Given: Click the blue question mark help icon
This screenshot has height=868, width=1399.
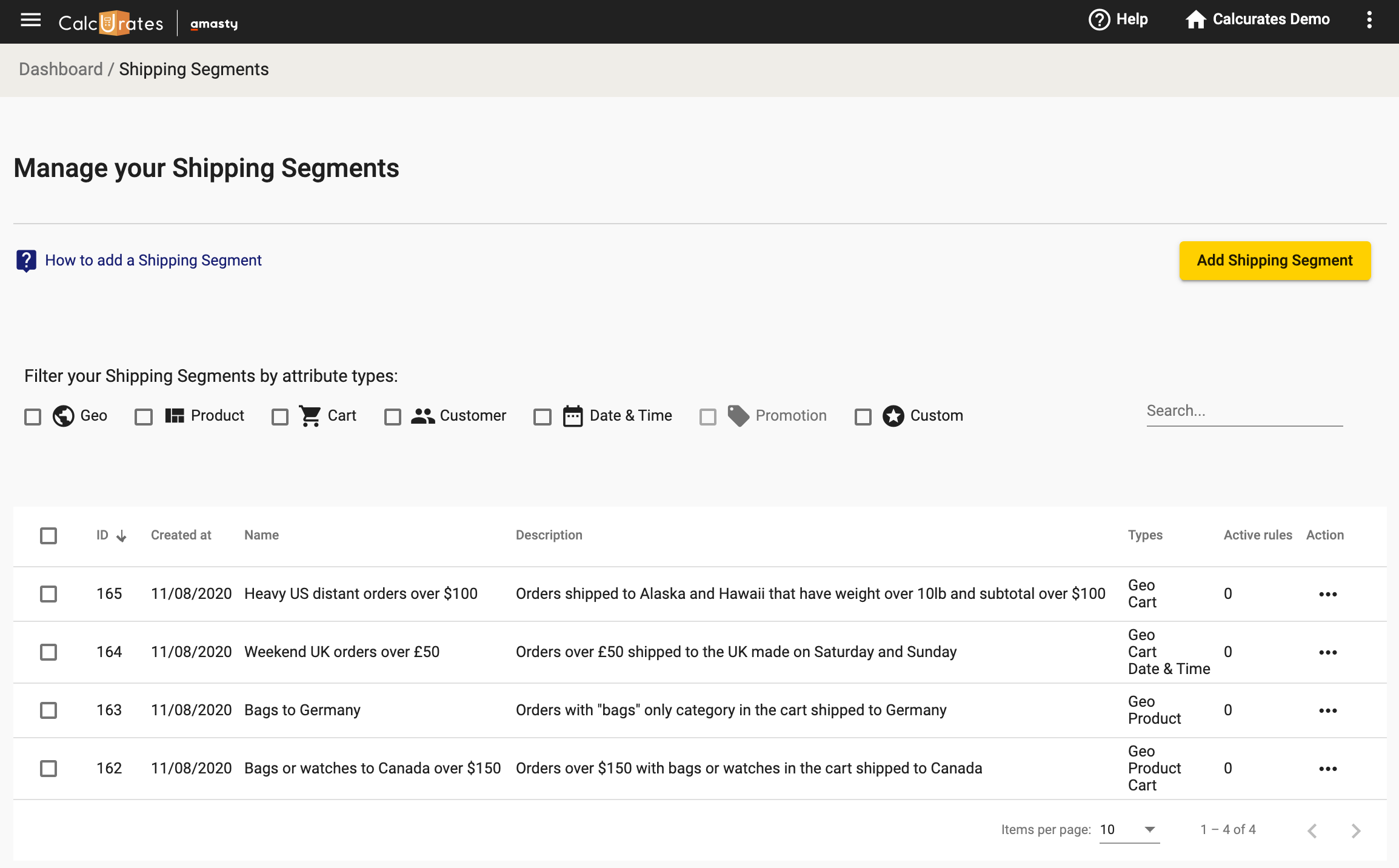Looking at the screenshot, I should pos(26,261).
